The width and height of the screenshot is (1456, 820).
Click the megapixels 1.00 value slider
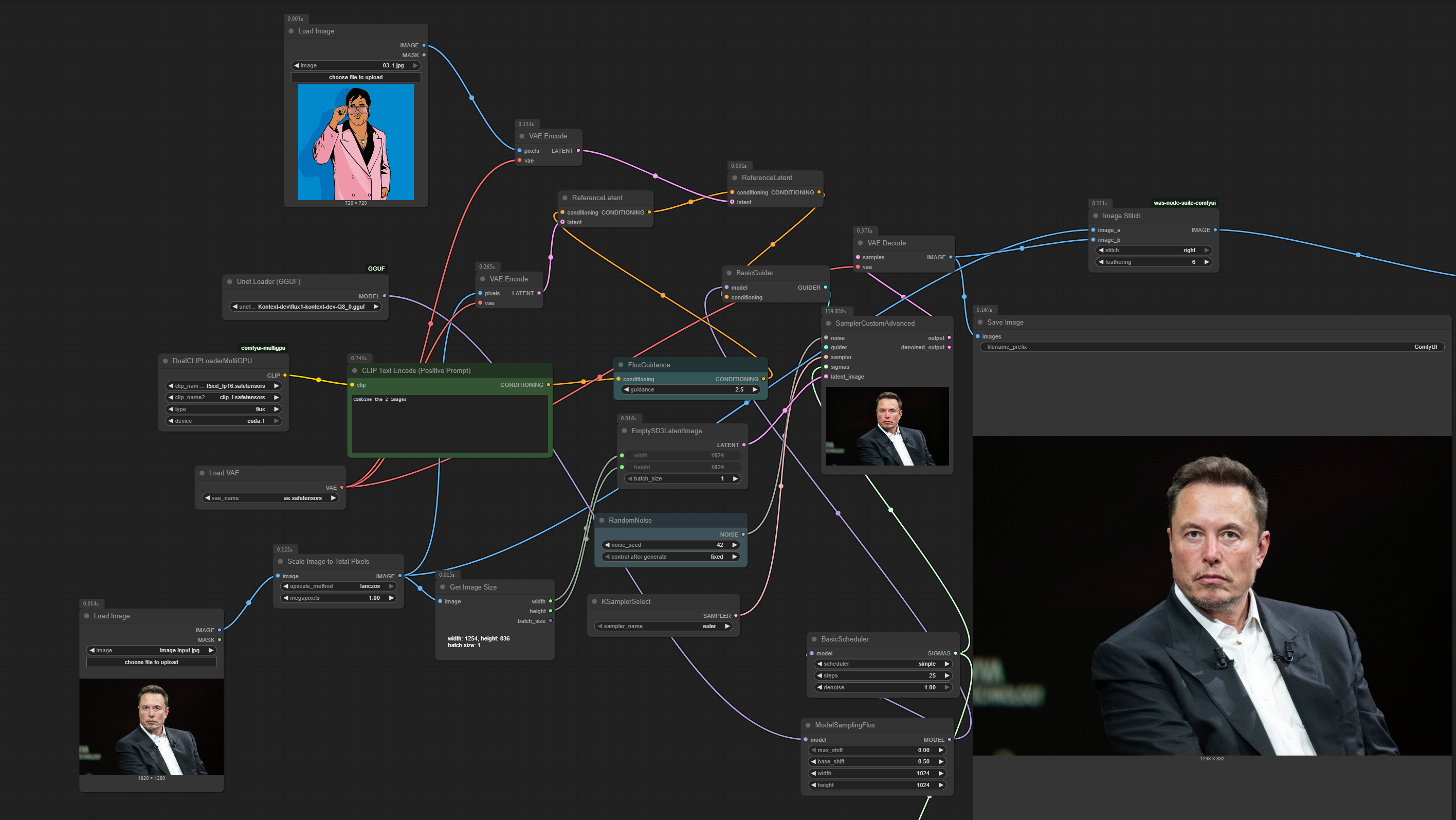(x=339, y=598)
